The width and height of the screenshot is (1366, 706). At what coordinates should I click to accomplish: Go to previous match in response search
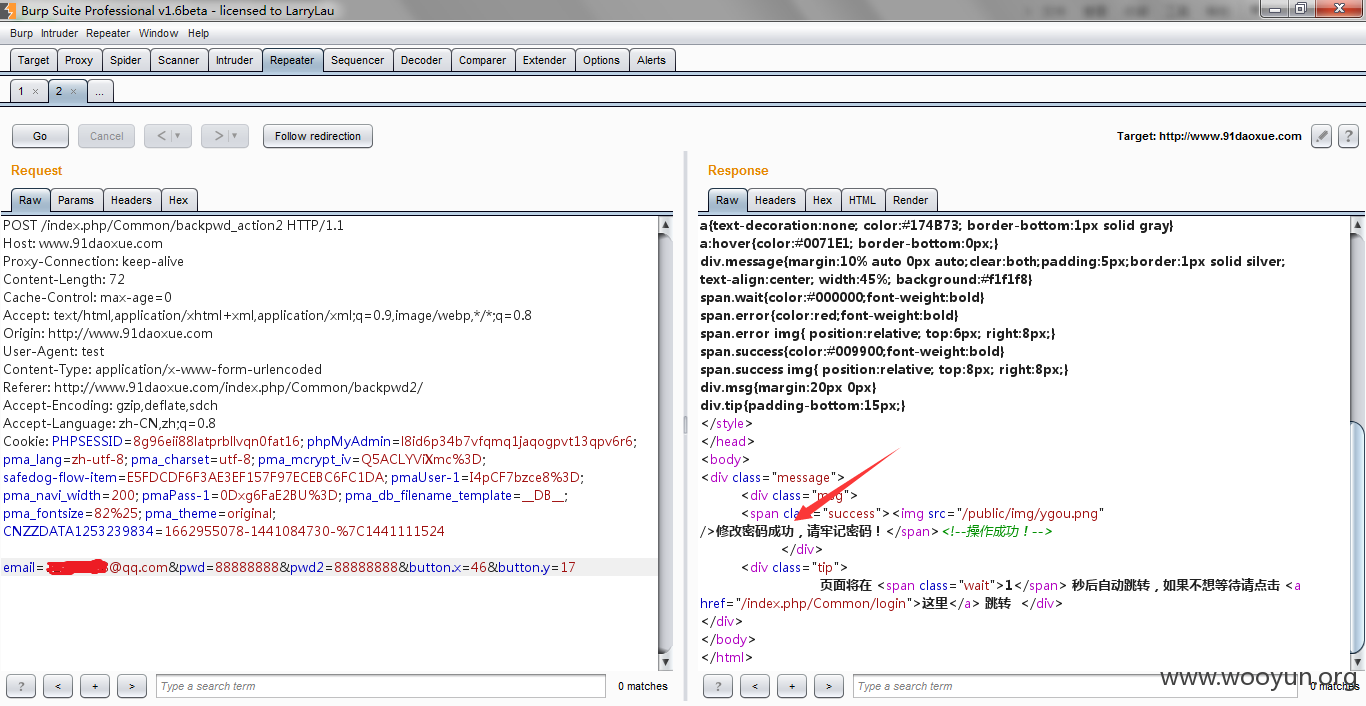click(755, 686)
